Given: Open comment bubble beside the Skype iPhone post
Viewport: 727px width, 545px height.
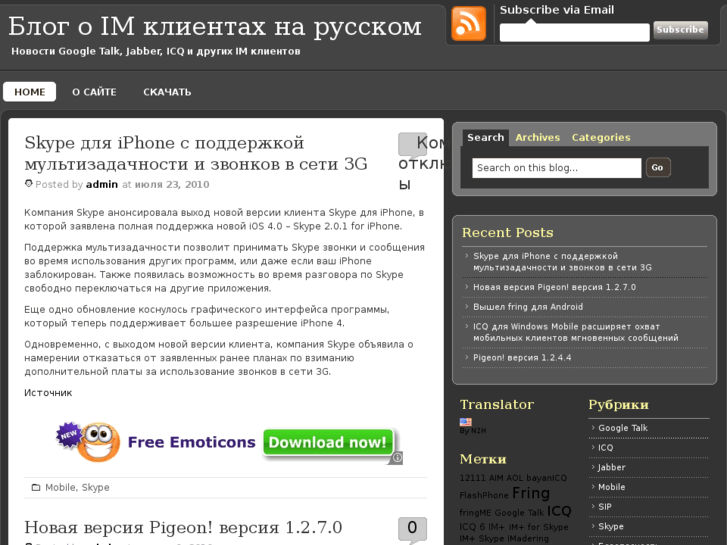Looking at the screenshot, I should click(411, 145).
